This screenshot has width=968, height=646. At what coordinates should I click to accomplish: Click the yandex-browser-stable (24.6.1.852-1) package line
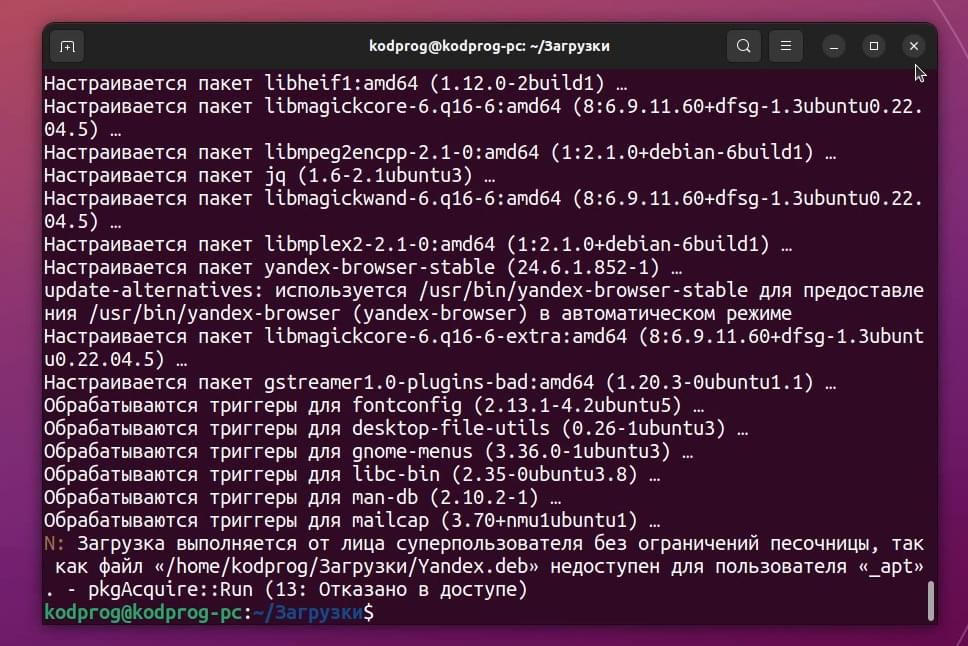tap(363, 267)
